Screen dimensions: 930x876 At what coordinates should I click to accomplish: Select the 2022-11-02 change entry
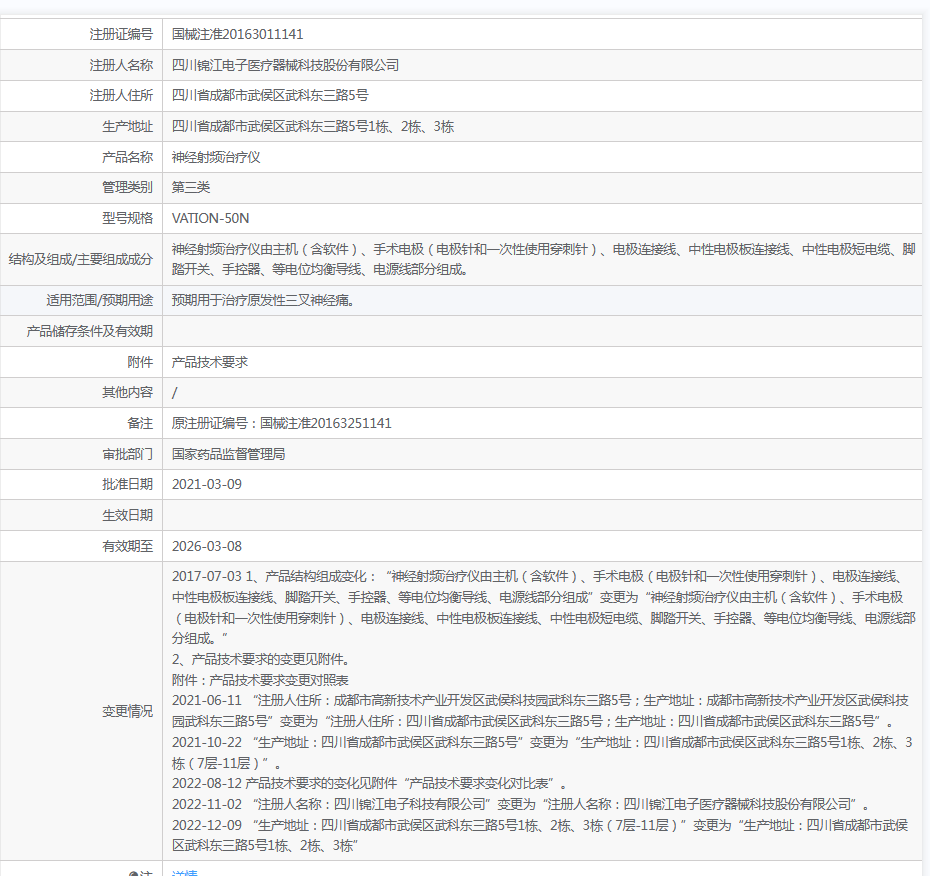click(x=521, y=804)
